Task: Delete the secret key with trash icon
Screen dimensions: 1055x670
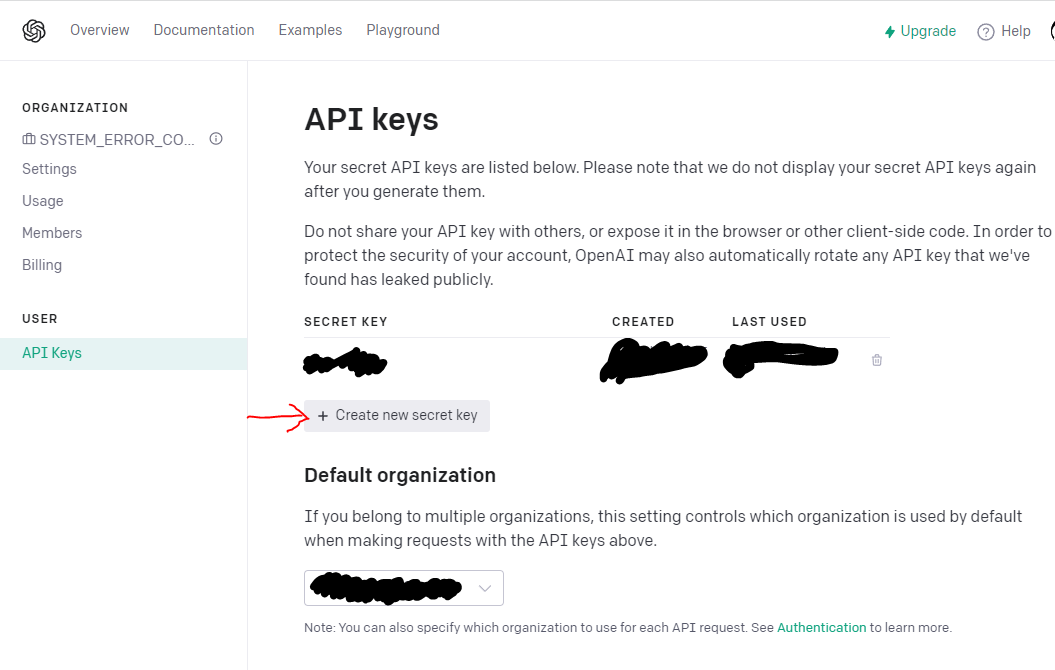Action: [x=877, y=360]
